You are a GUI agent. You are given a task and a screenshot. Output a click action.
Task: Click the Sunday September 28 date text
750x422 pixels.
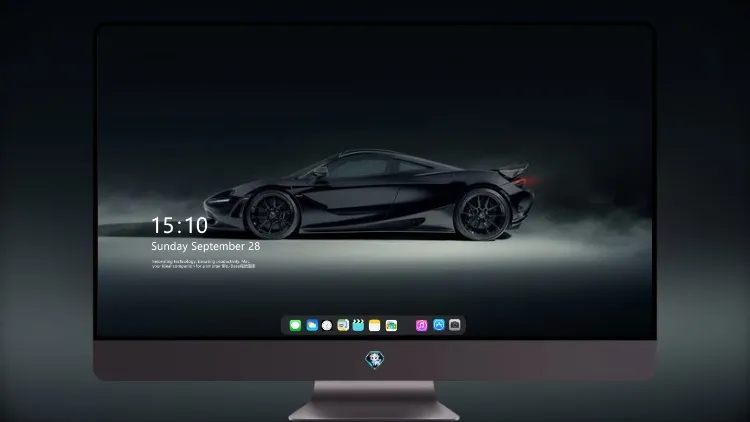pos(206,246)
